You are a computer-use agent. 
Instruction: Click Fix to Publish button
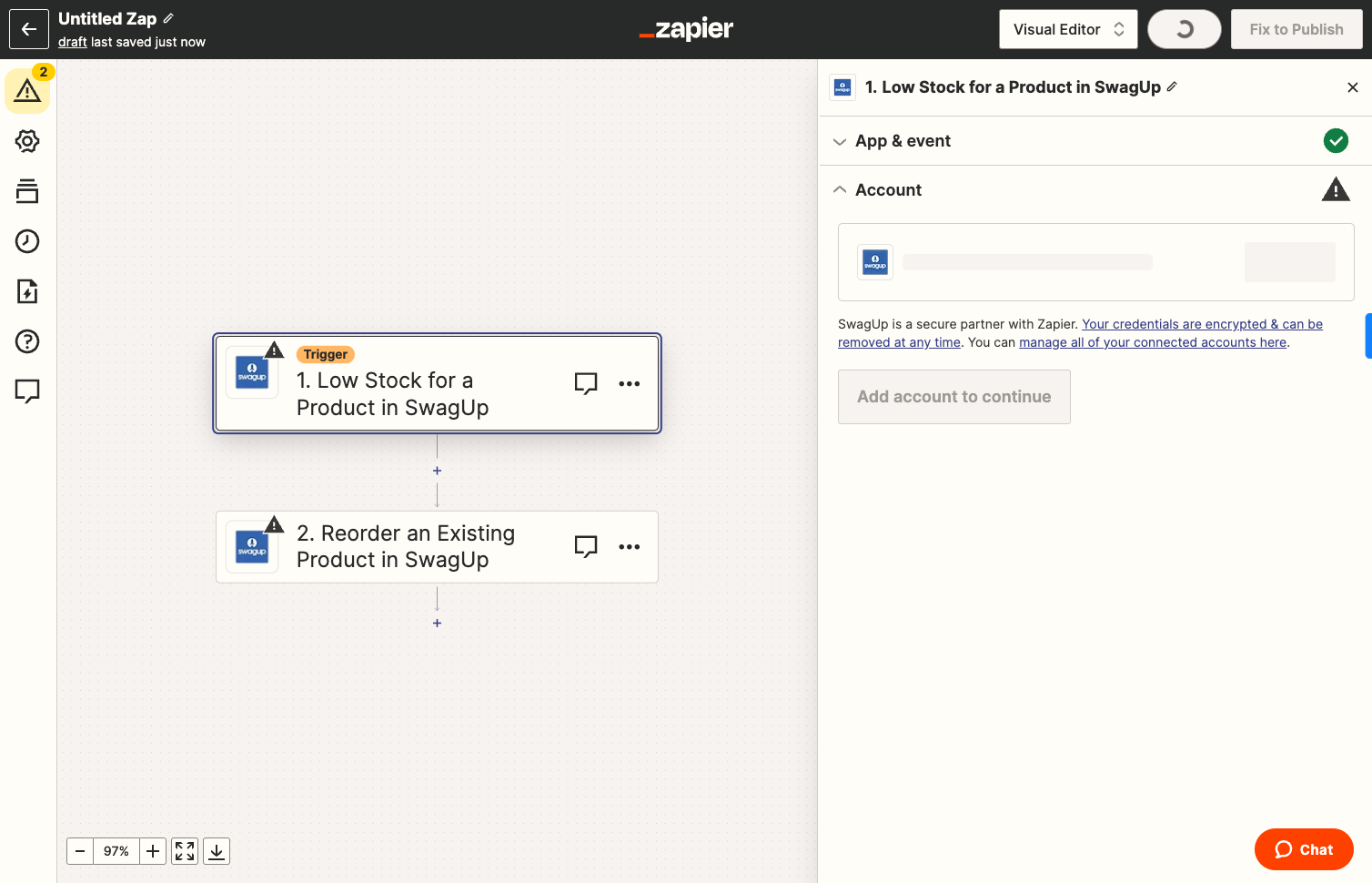(x=1296, y=29)
